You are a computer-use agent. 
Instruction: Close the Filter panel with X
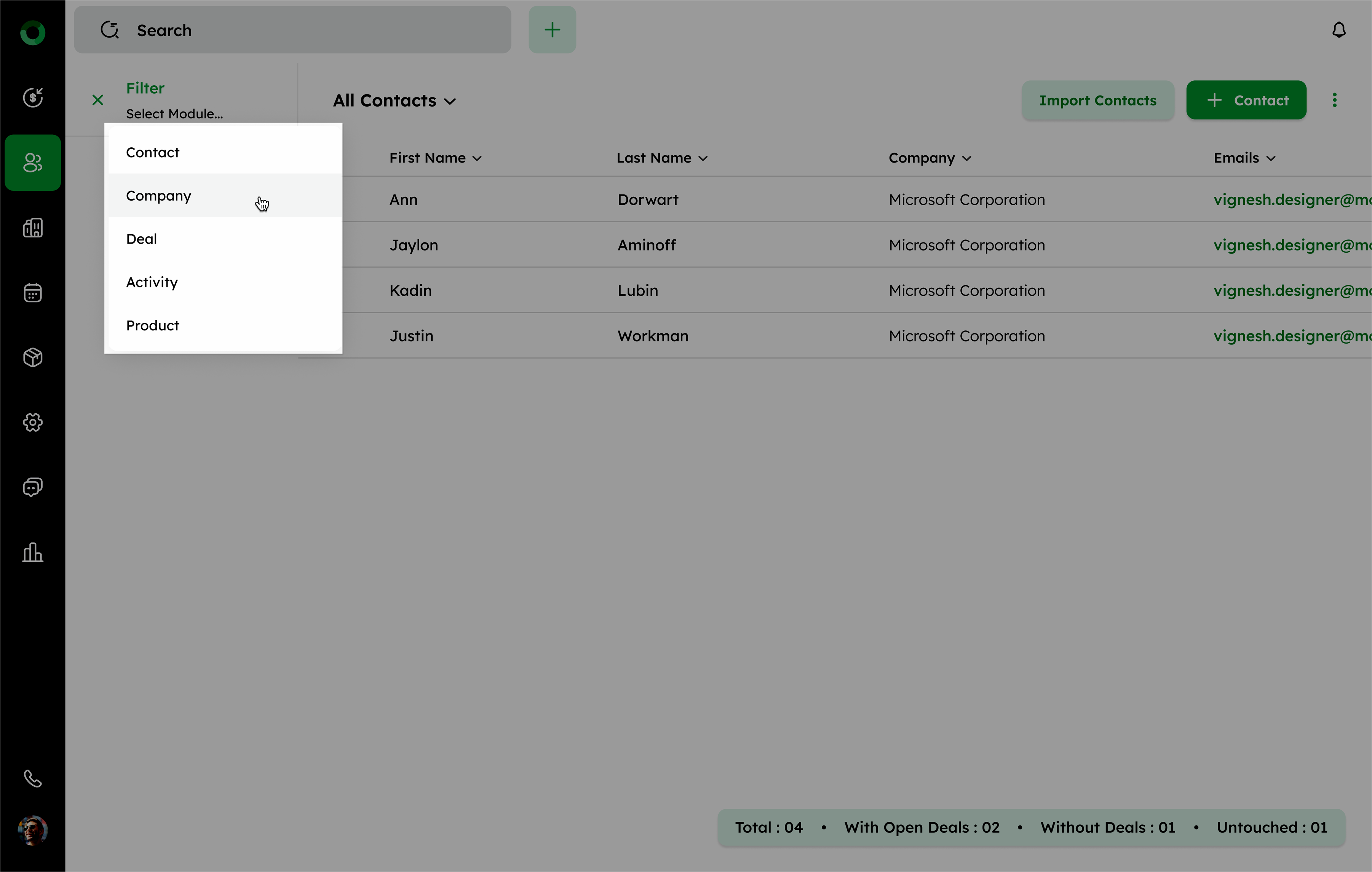point(97,100)
